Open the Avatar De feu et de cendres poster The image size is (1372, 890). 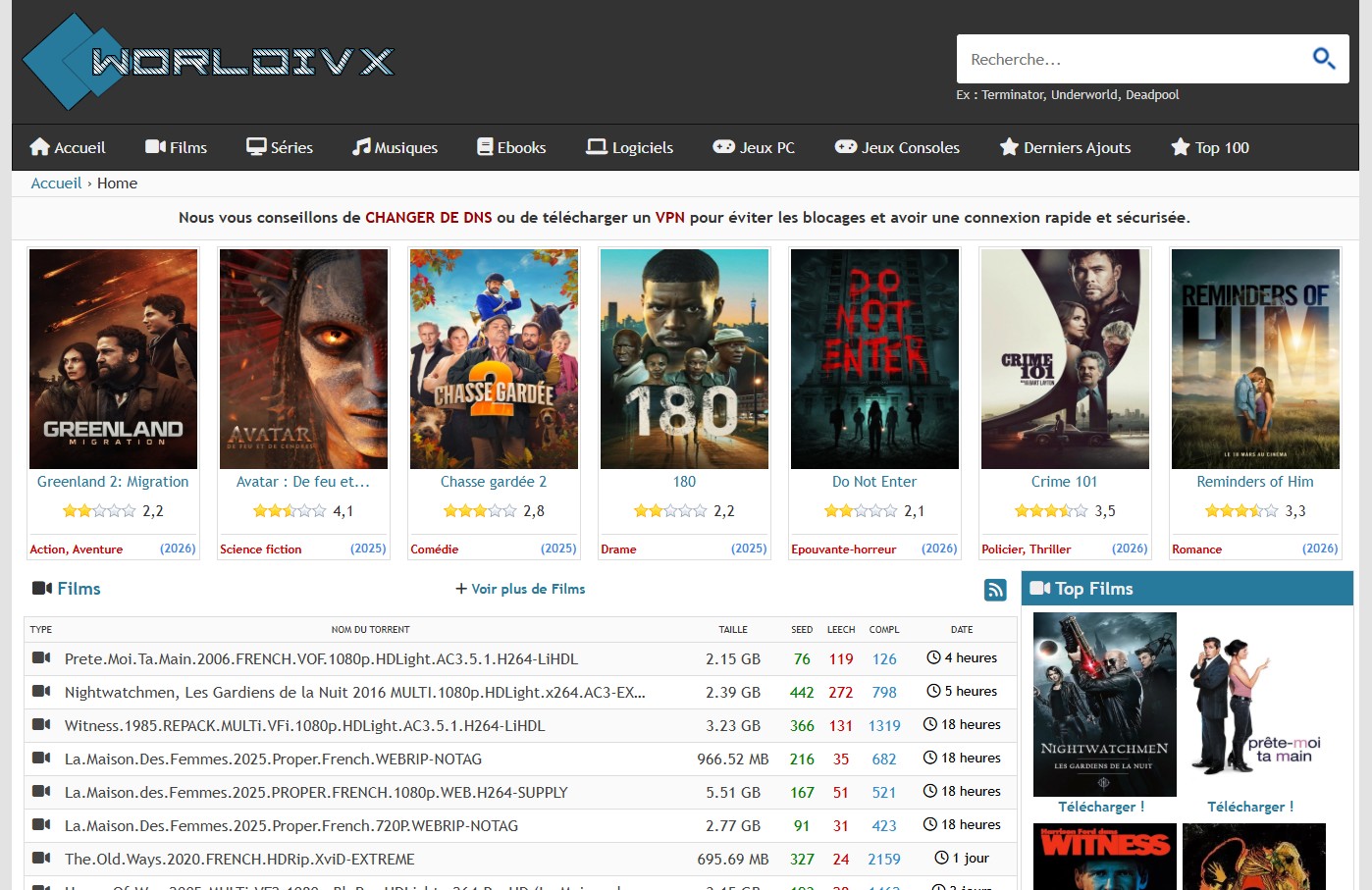(303, 359)
